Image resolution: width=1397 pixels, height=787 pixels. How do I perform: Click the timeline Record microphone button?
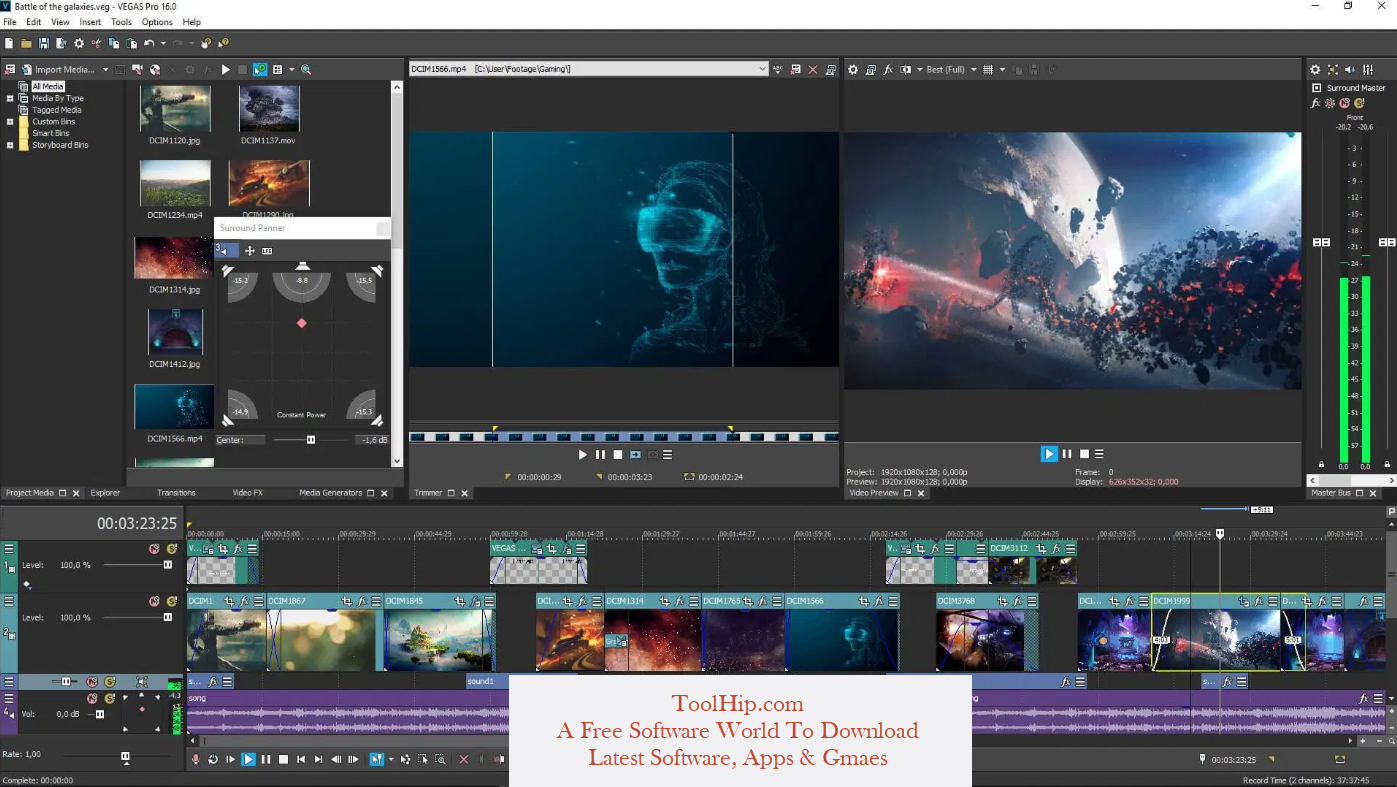click(196, 760)
